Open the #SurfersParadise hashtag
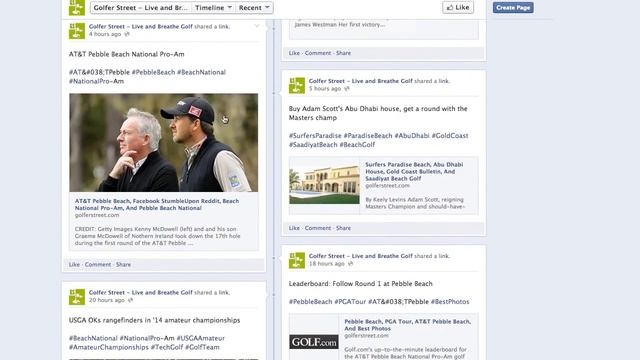This screenshot has width=640, height=360. point(315,136)
